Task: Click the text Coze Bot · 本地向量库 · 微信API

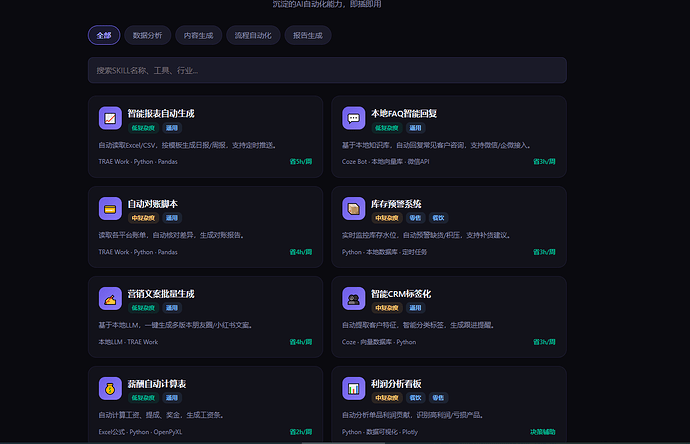Action: 385,161
